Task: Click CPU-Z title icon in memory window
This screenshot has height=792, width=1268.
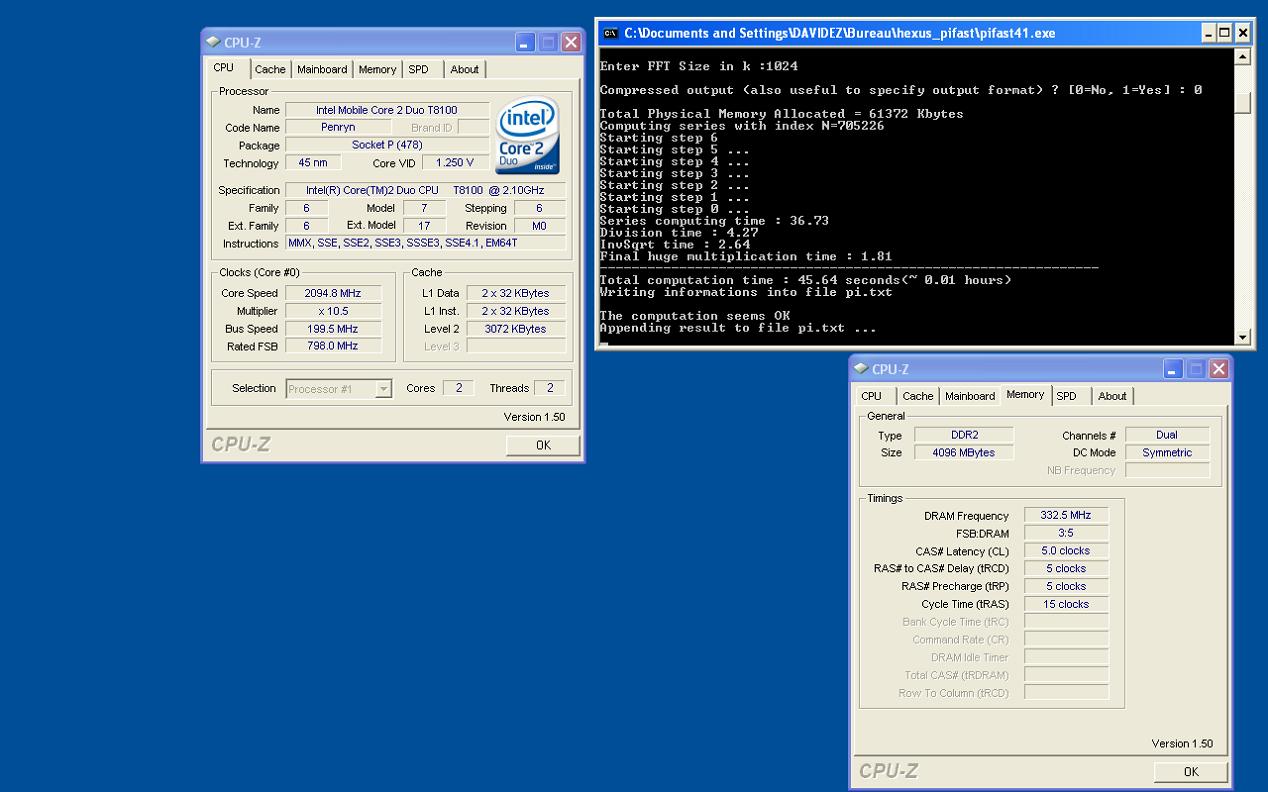Action: [862, 370]
